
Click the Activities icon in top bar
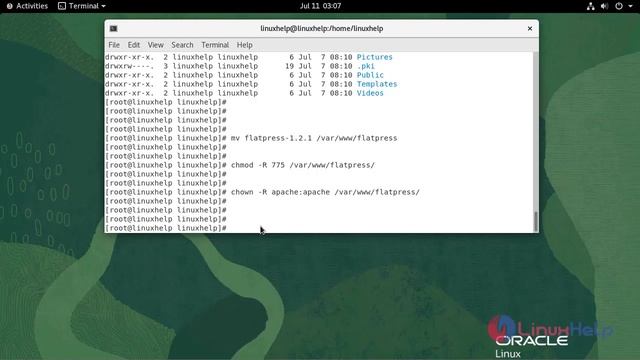[9, 6]
